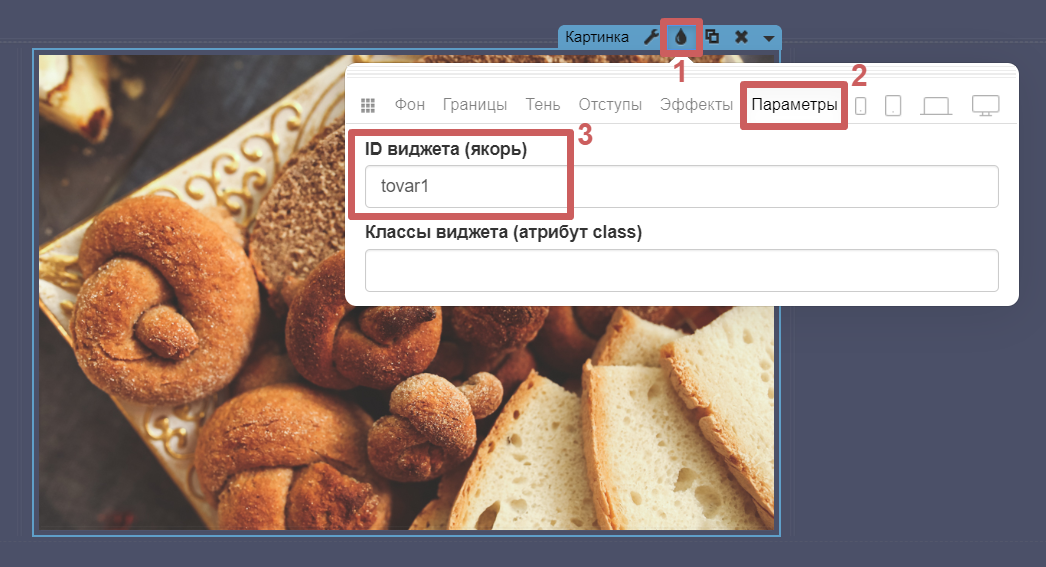The width and height of the screenshot is (1046, 567).
Task: Duplicate the widget with the copy icon
Action: pos(712,37)
